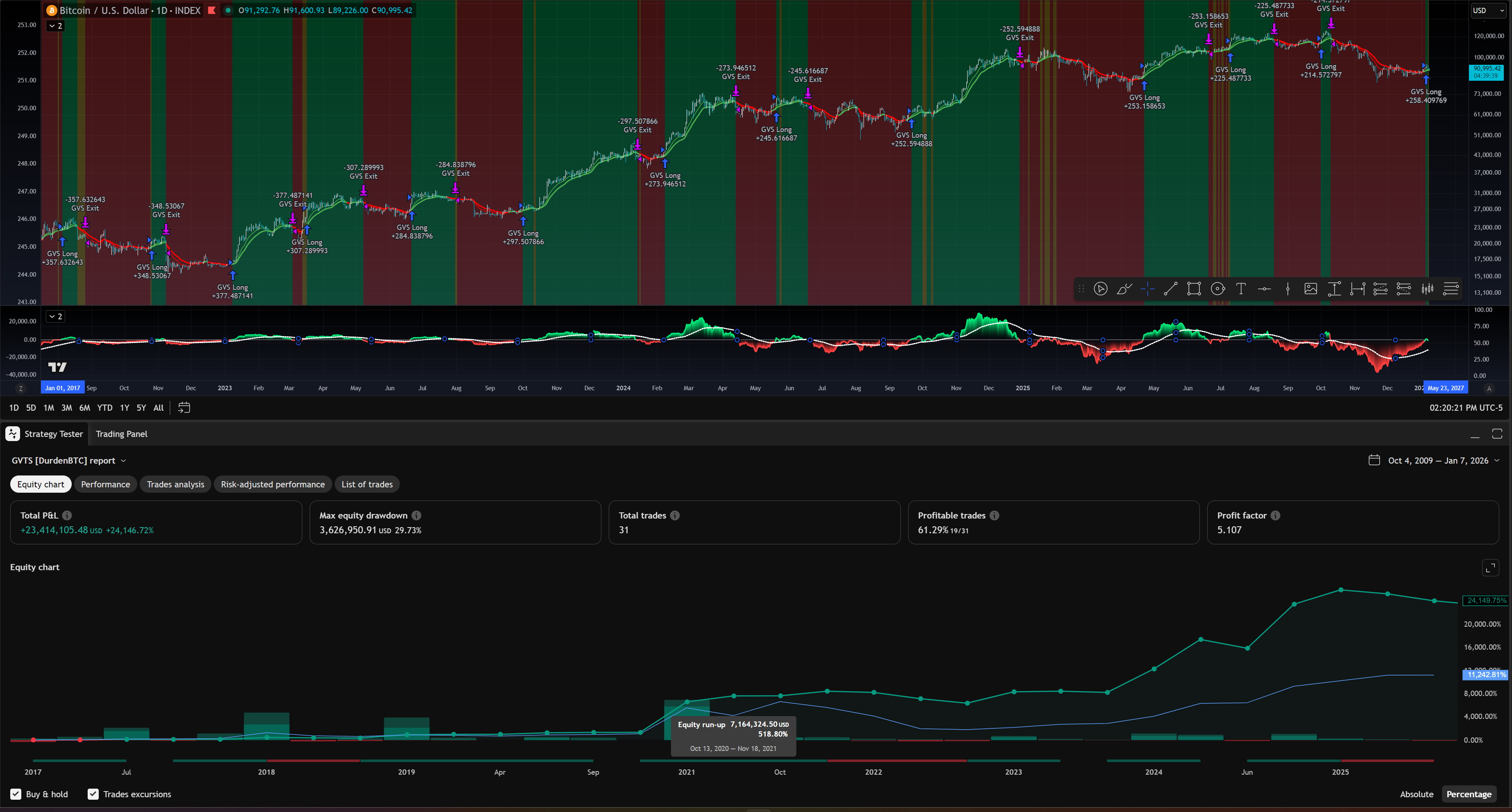Select the image insert tool

click(x=1311, y=288)
